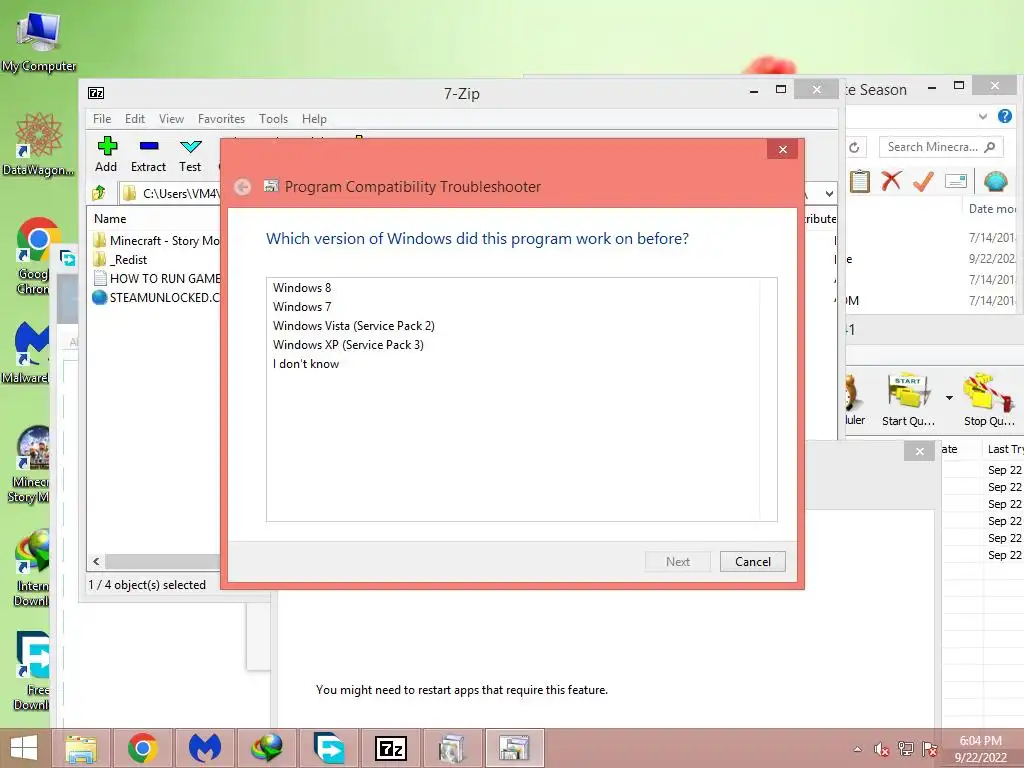This screenshot has width=1024, height=768.
Task: Open the Explorer help question mark icon
Action: pos(1004,116)
